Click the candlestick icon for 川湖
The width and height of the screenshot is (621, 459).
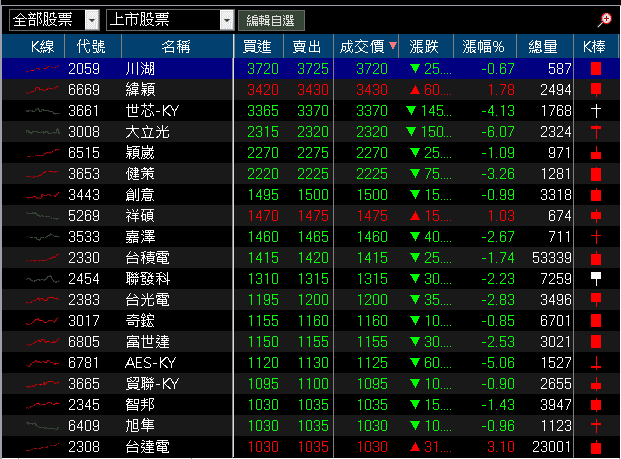click(x=596, y=69)
